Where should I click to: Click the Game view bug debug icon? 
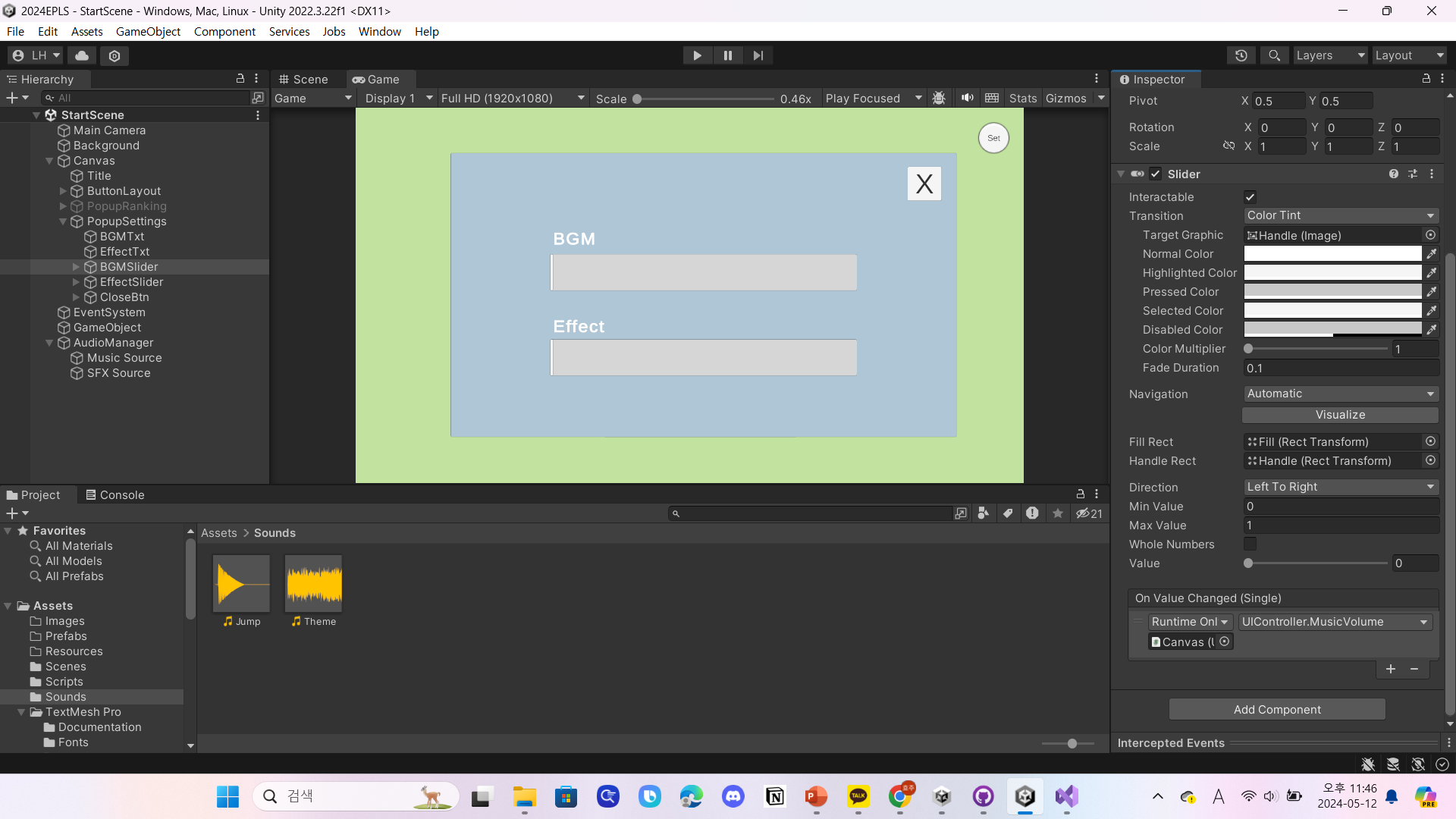coord(939,98)
